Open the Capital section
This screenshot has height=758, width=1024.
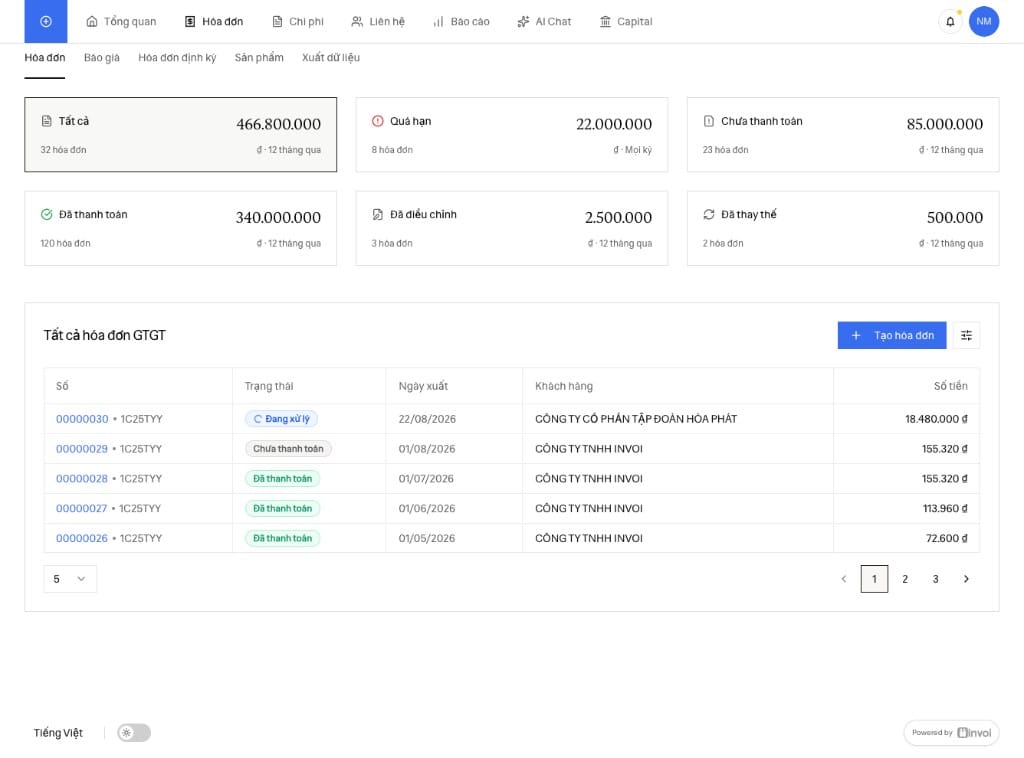pyautogui.click(x=626, y=22)
